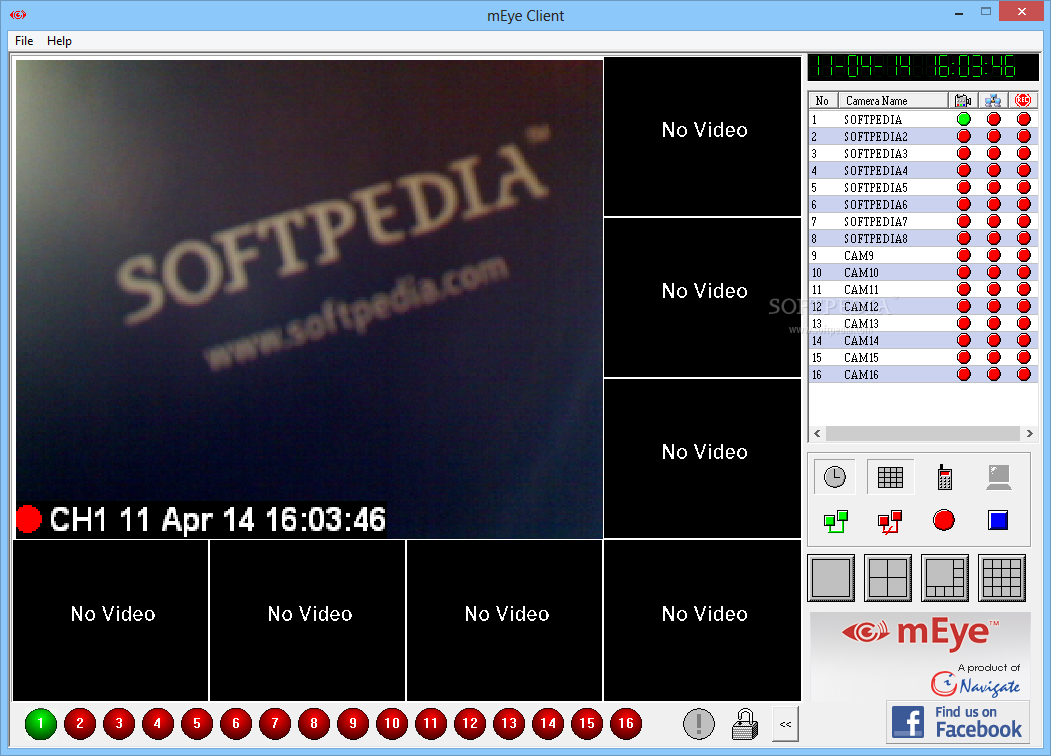Toggle channel 9 red button

tap(353, 724)
